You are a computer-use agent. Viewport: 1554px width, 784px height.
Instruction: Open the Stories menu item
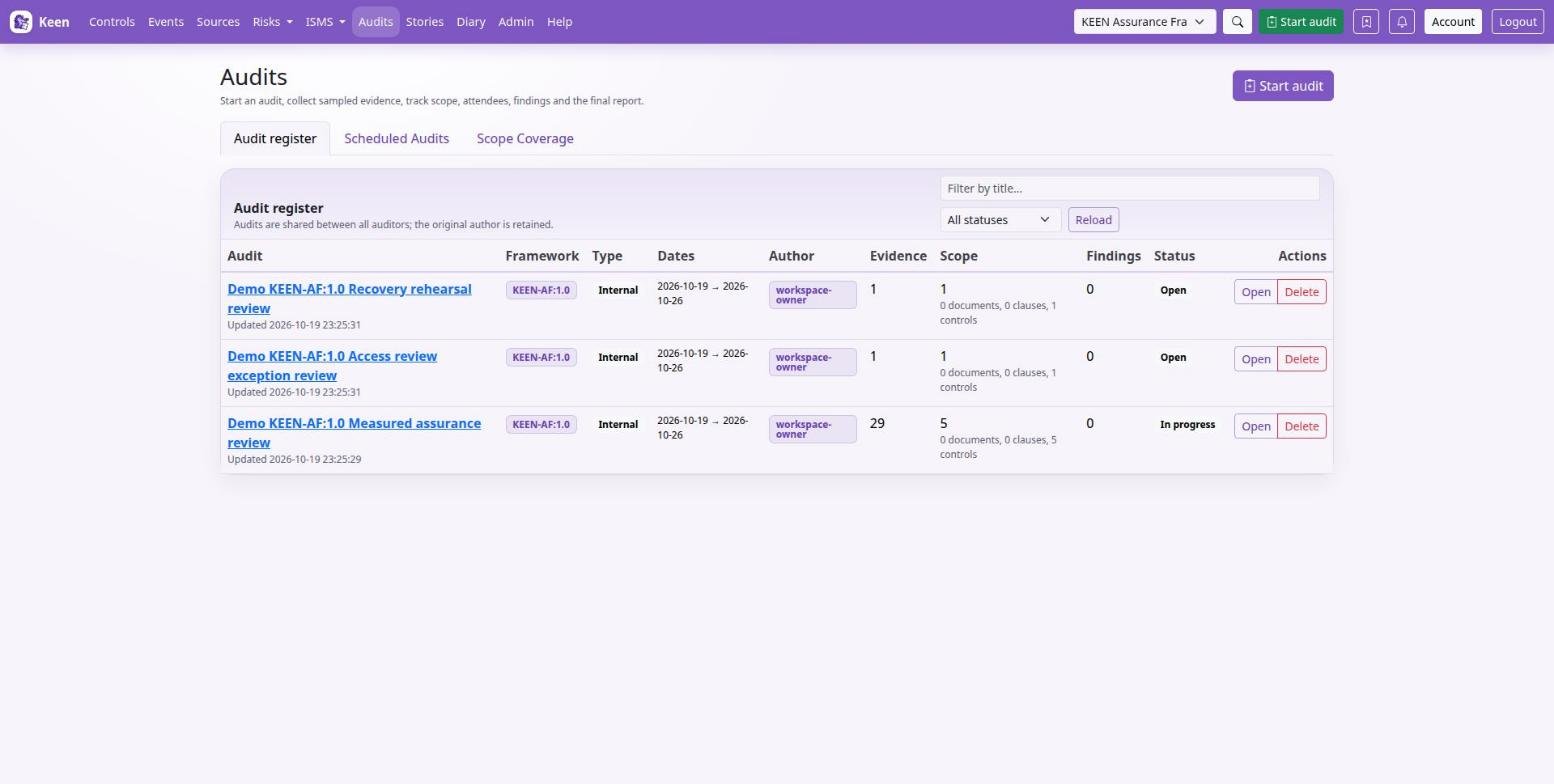pos(425,22)
